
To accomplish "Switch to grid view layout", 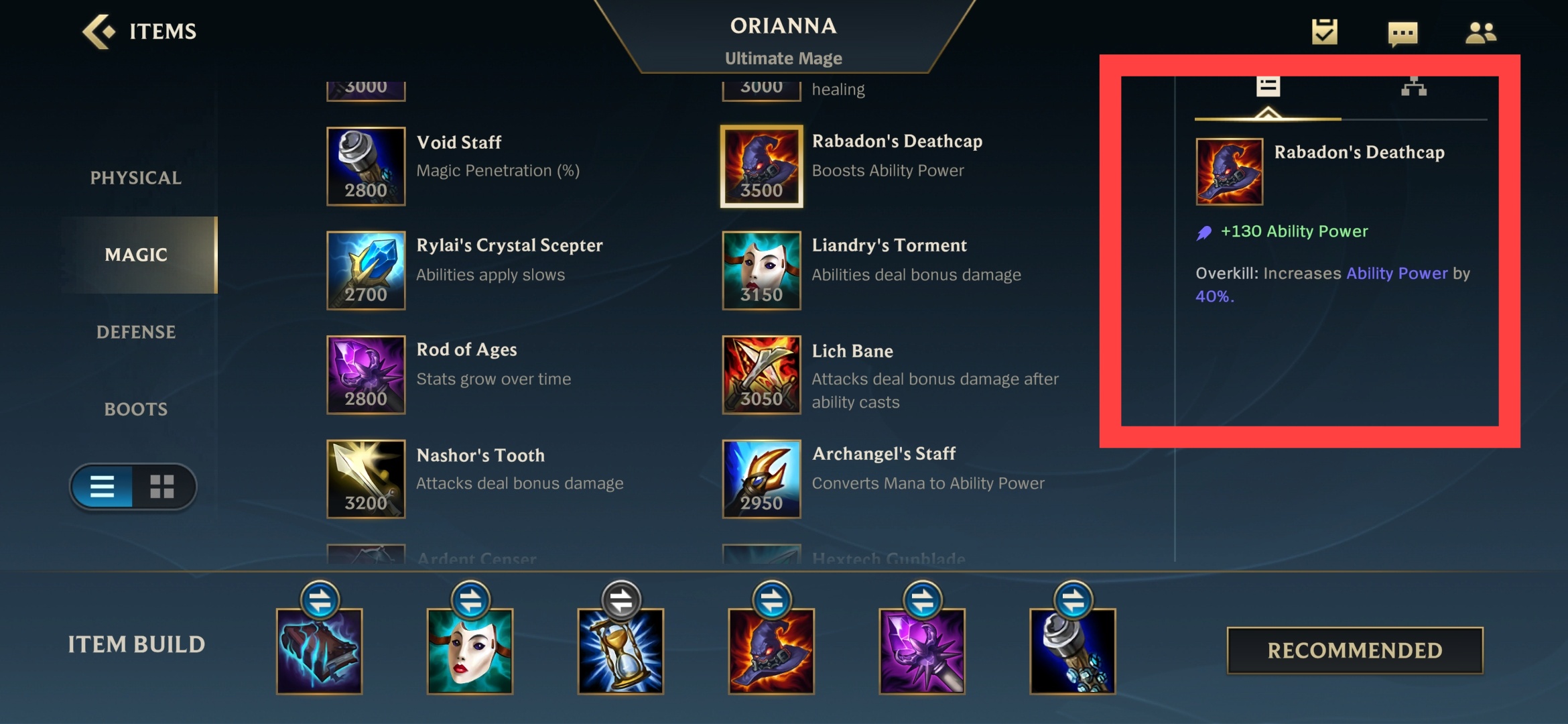I will pos(162,486).
